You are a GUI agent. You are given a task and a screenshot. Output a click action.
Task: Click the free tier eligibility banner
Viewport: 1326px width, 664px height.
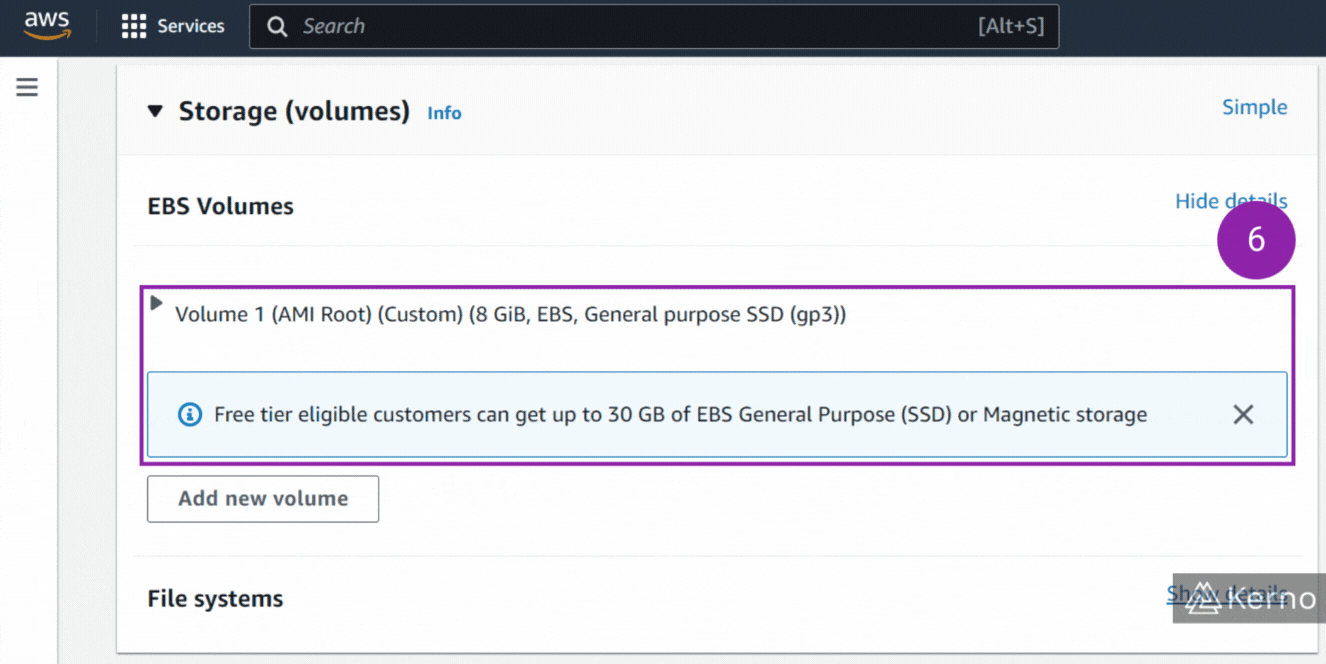(680, 414)
